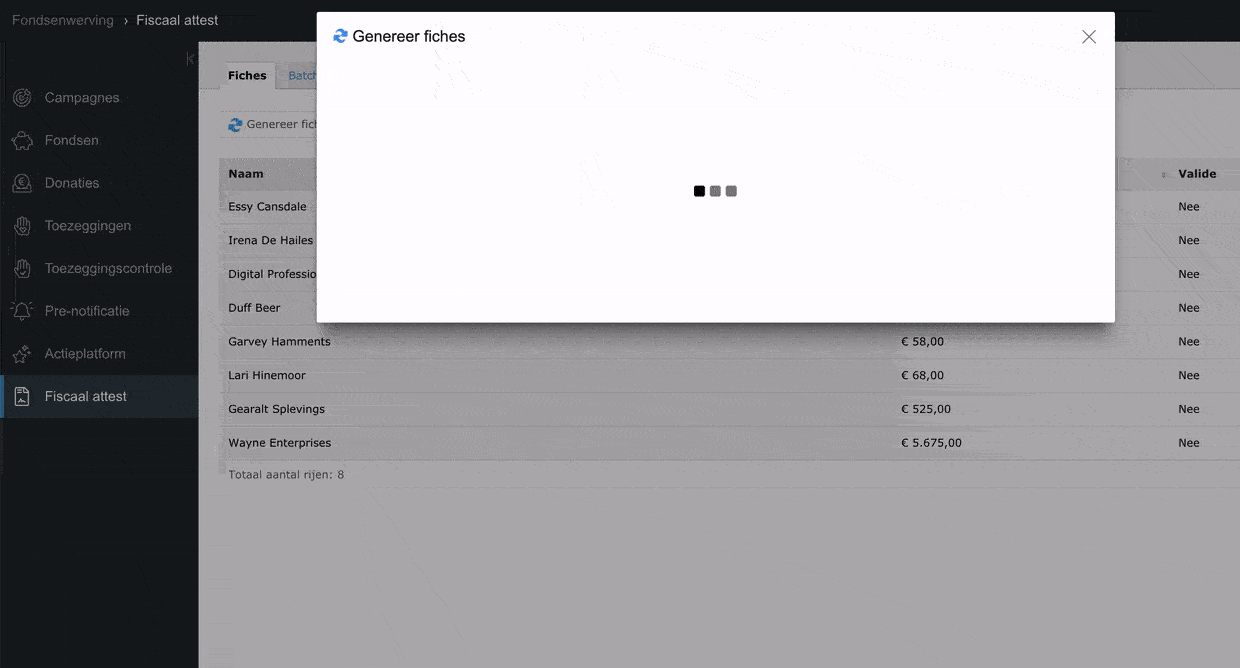This screenshot has height=668, width=1240.
Task: Click the Actieplatform star icon
Action: (x=22, y=354)
